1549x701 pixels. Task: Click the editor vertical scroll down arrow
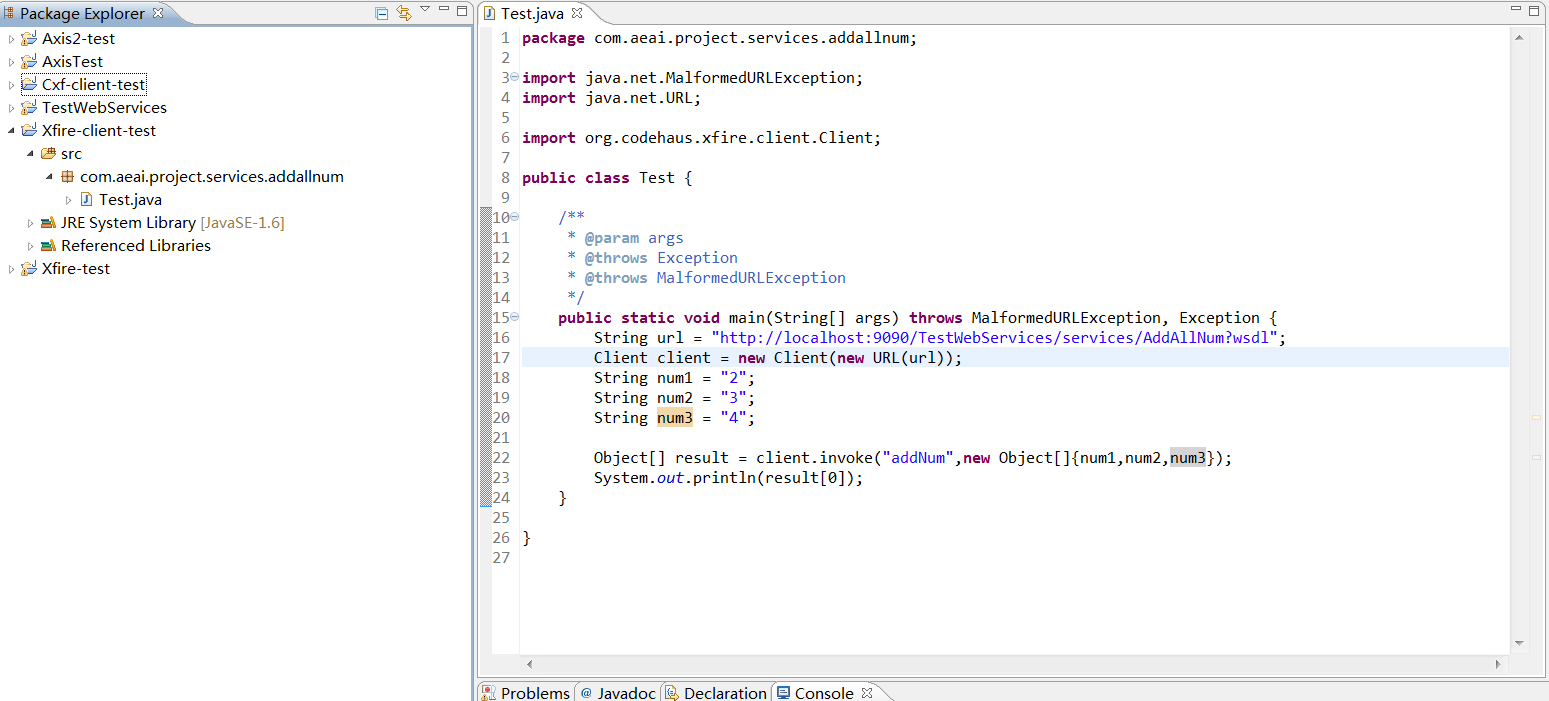pyautogui.click(x=1519, y=643)
